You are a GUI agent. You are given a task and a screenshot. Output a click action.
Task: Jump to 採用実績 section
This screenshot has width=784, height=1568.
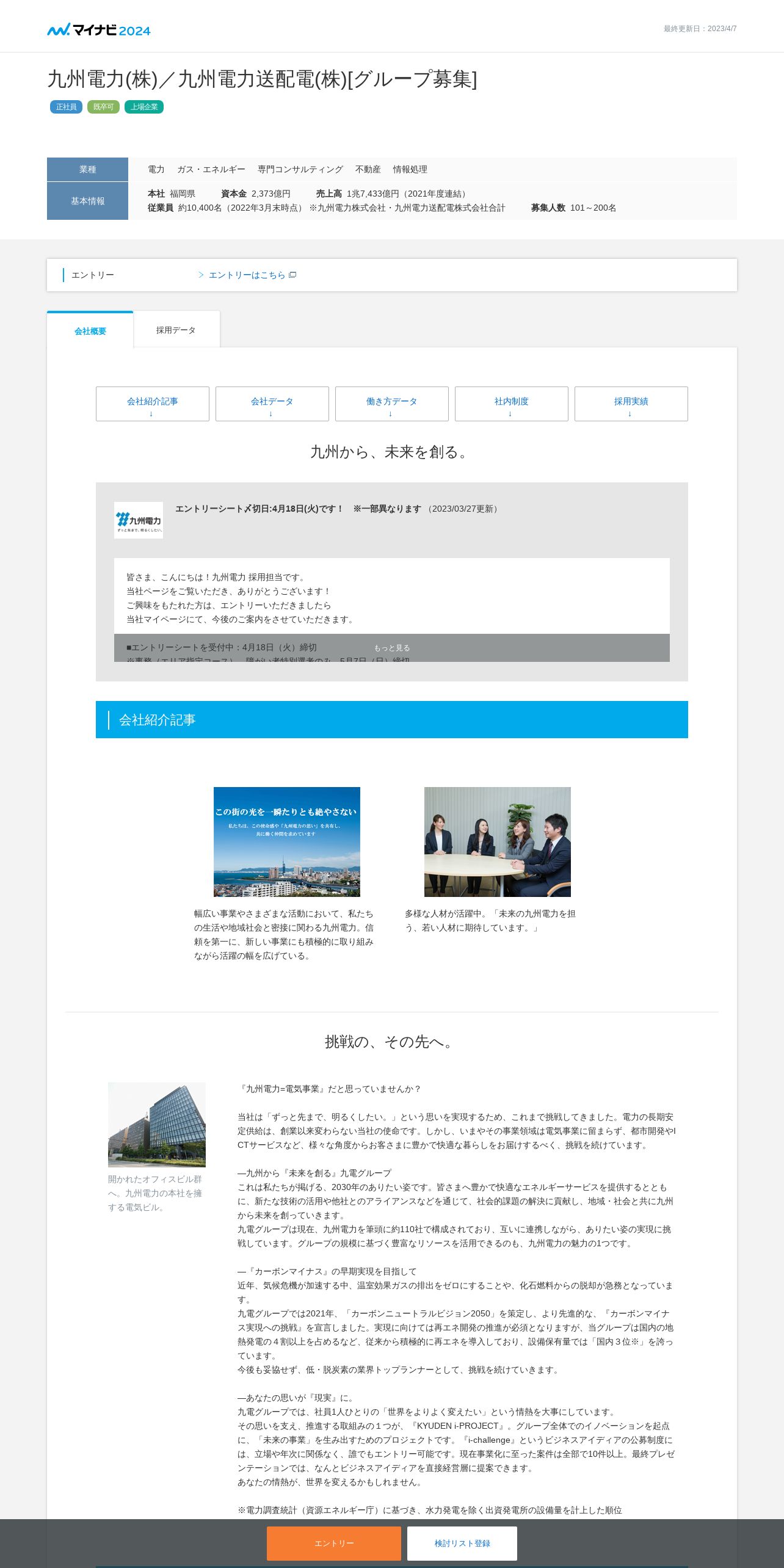tap(631, 404)
